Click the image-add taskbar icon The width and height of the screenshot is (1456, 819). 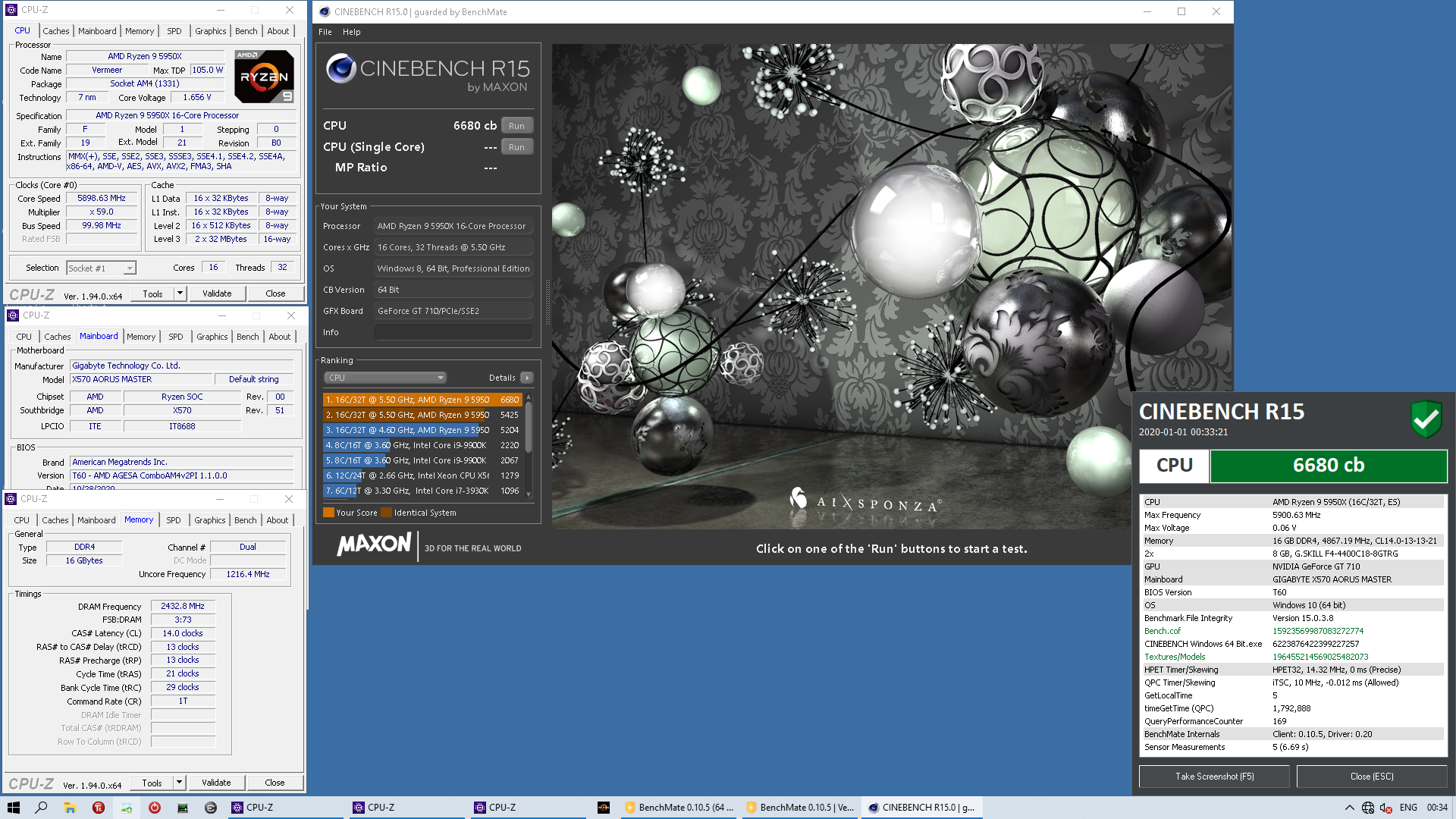click(x=127, y=808)
